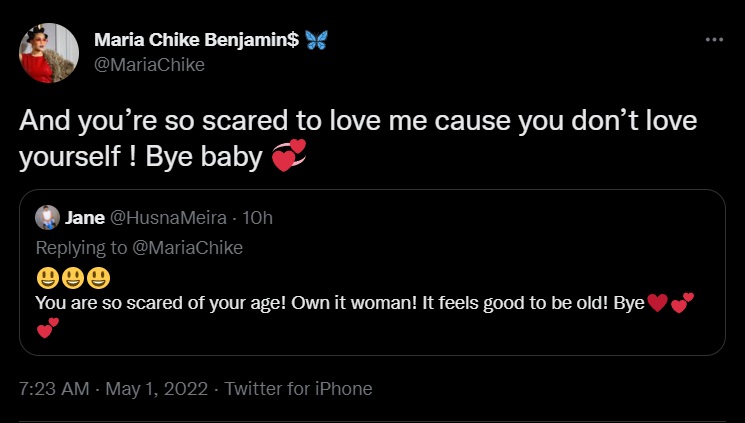Click Maria Chike's profile avatar photo
Image resolution: width=745 pixels, height=423 pixels.
point(48,52)
